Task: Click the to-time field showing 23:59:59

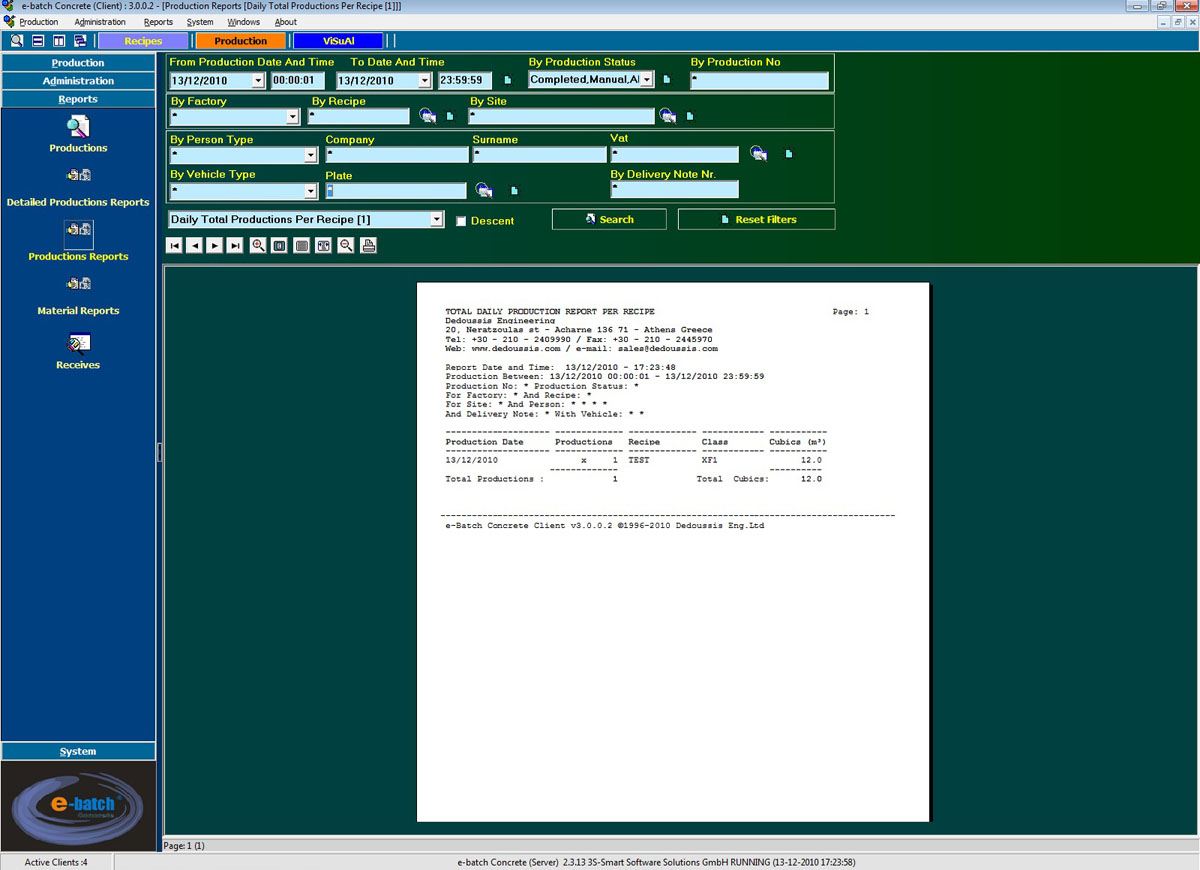Action: click(465, 81)
